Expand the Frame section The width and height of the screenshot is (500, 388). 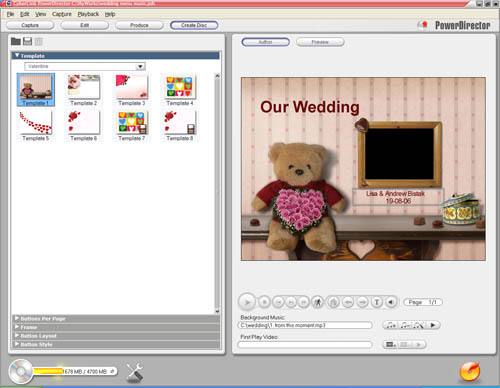116,327
